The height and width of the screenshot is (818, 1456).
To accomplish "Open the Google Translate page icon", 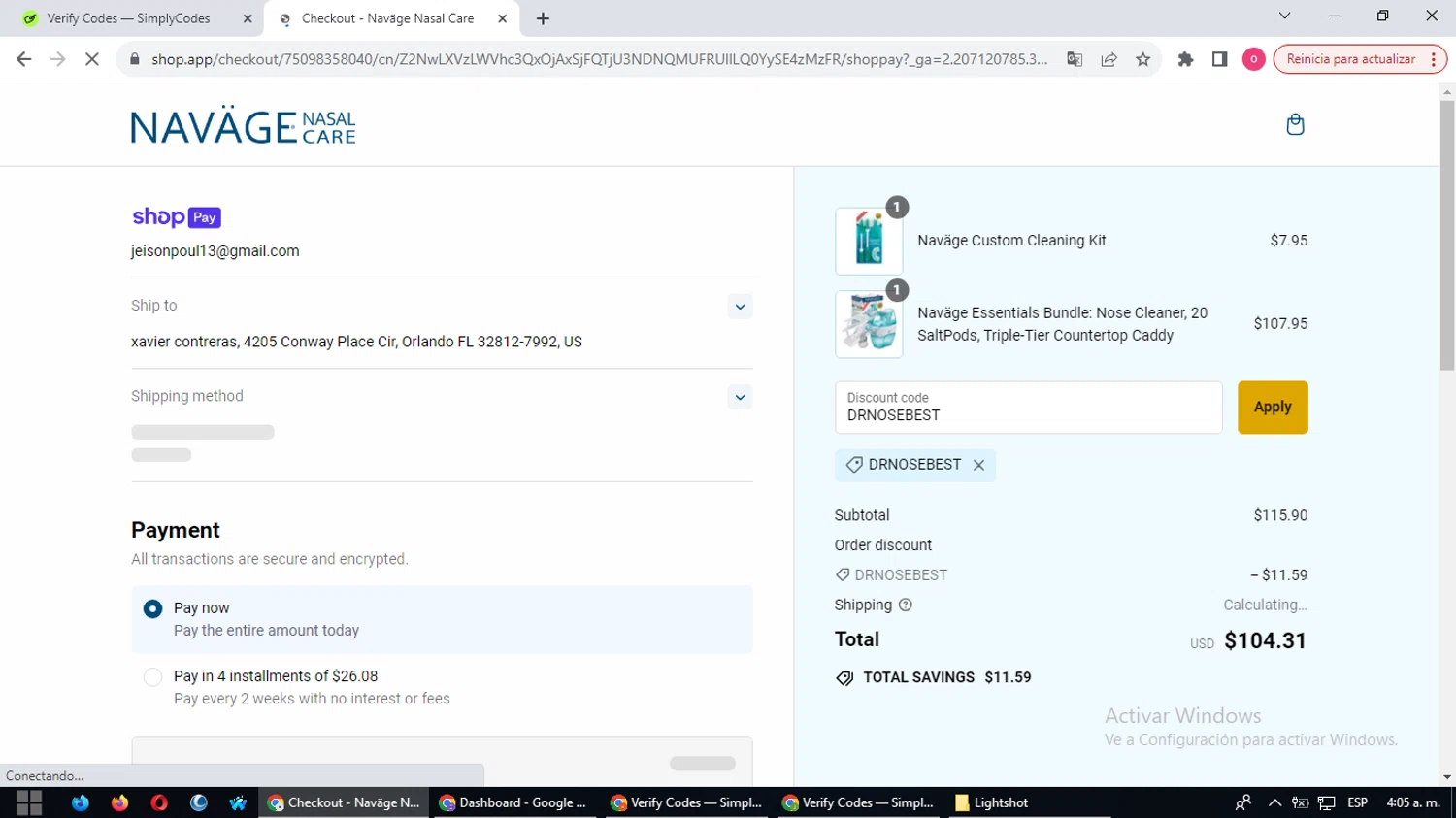I will 1075,59.
